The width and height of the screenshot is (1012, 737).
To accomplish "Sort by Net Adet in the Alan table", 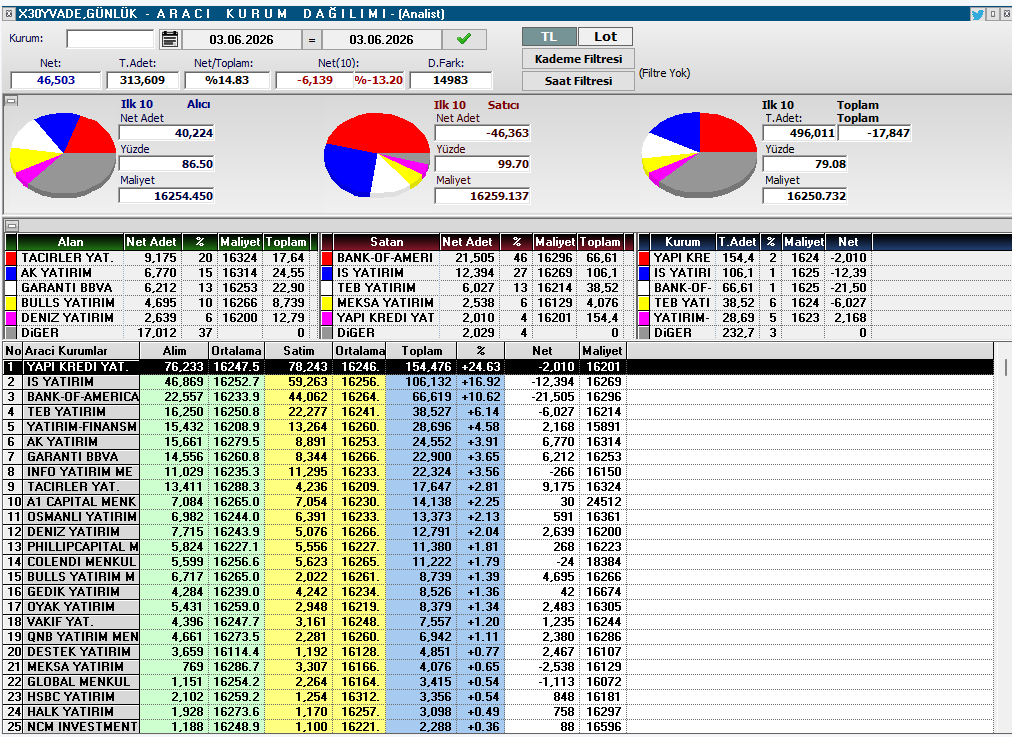I will tap(151, 242).
